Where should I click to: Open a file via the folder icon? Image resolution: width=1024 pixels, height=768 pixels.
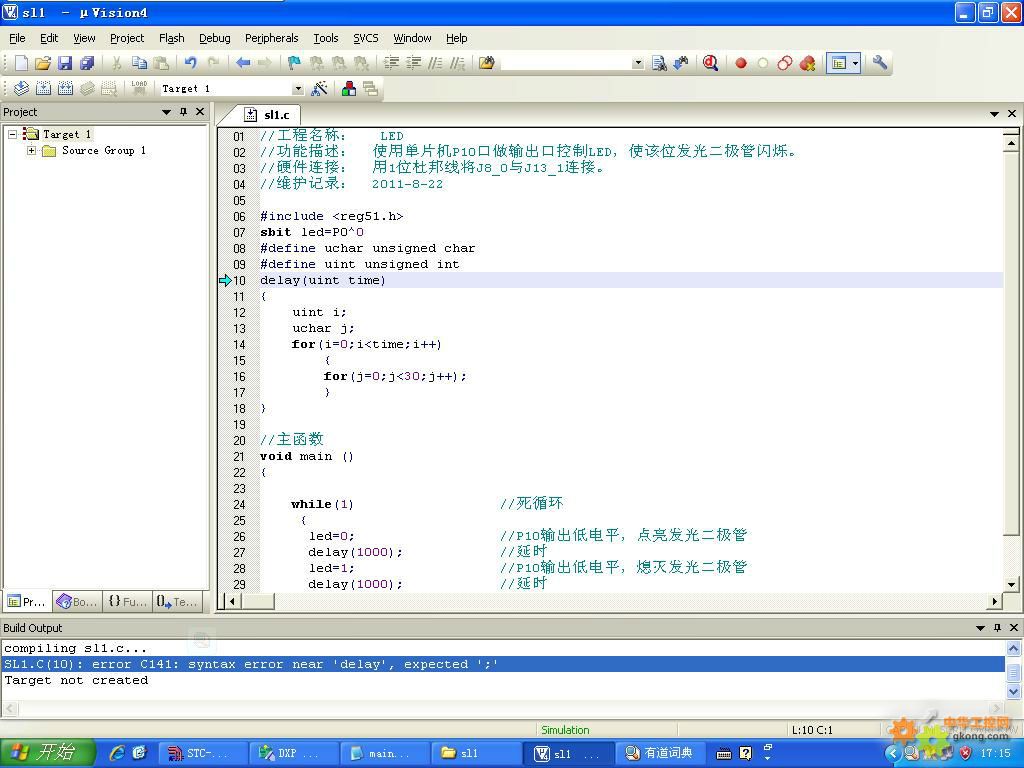[43, 63]
